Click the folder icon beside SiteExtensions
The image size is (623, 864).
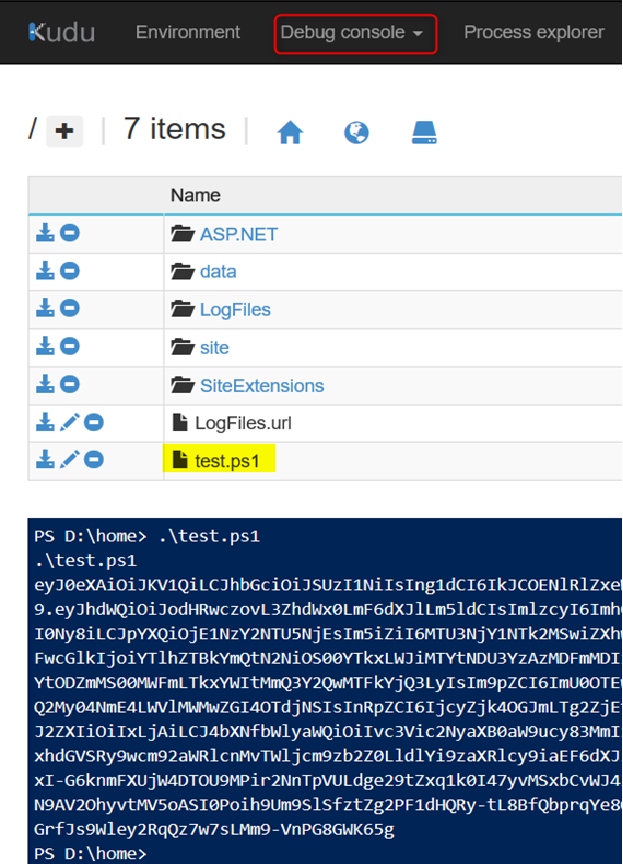pyautogui.click(x=182, y=385)
